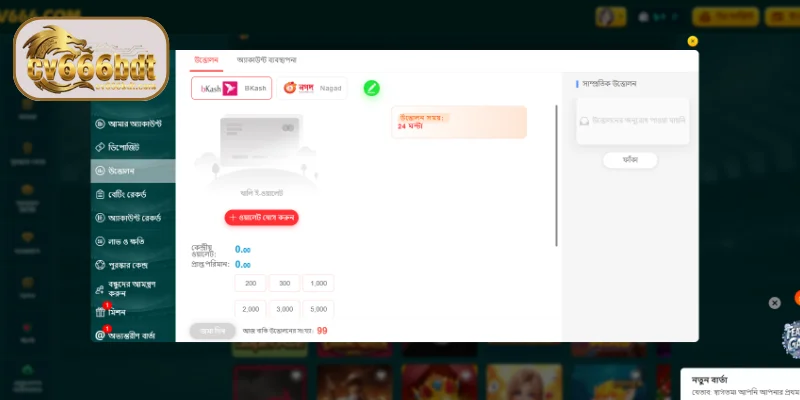The width and height of the screenshot is (800, 400).
Task: Open আমার অ্যাকাউন্ট (My Account) in sidebar
Action: pyautogui.click(x=133, y=123)
